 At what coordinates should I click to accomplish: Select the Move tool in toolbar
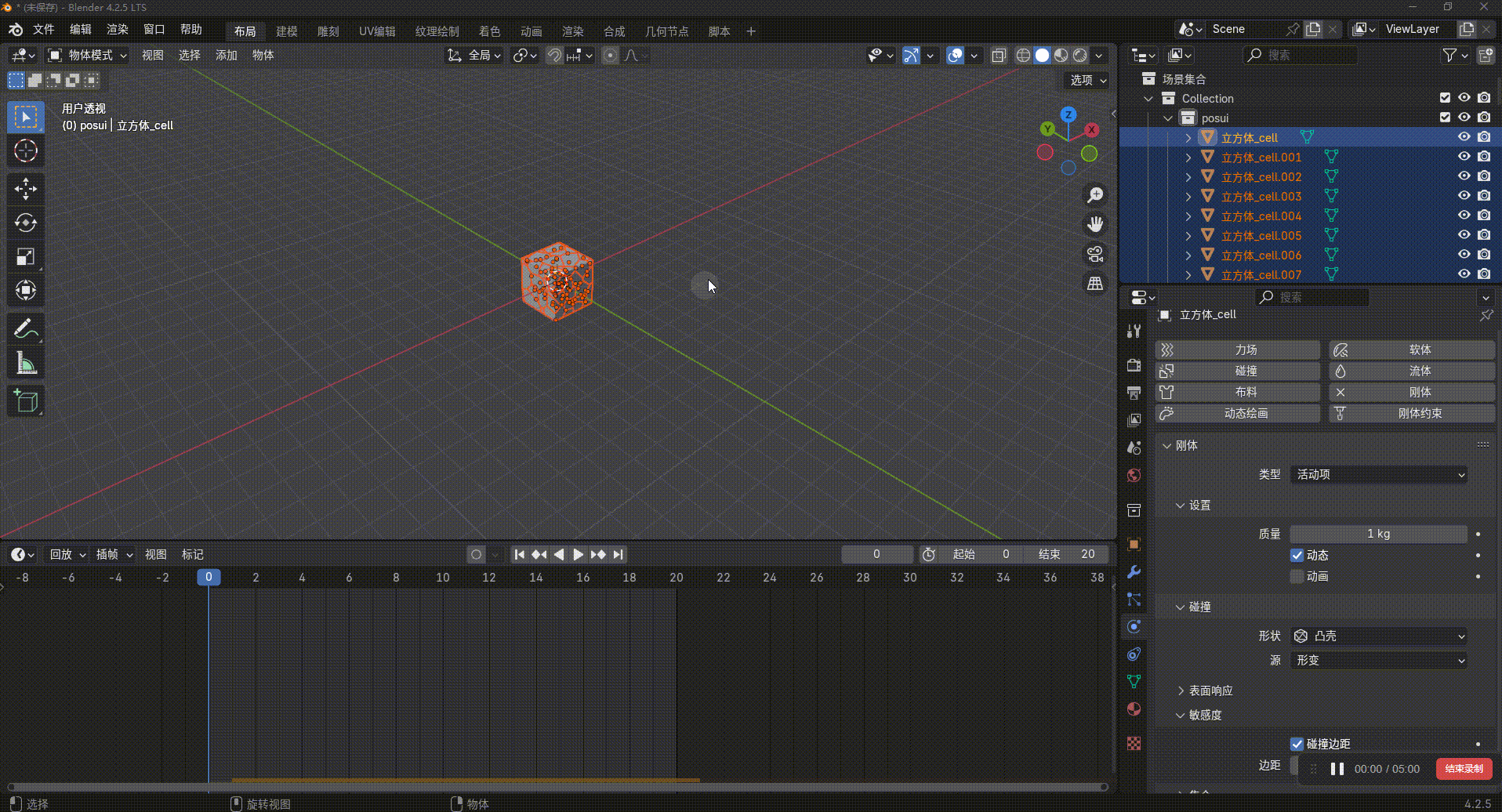point(25,189)
